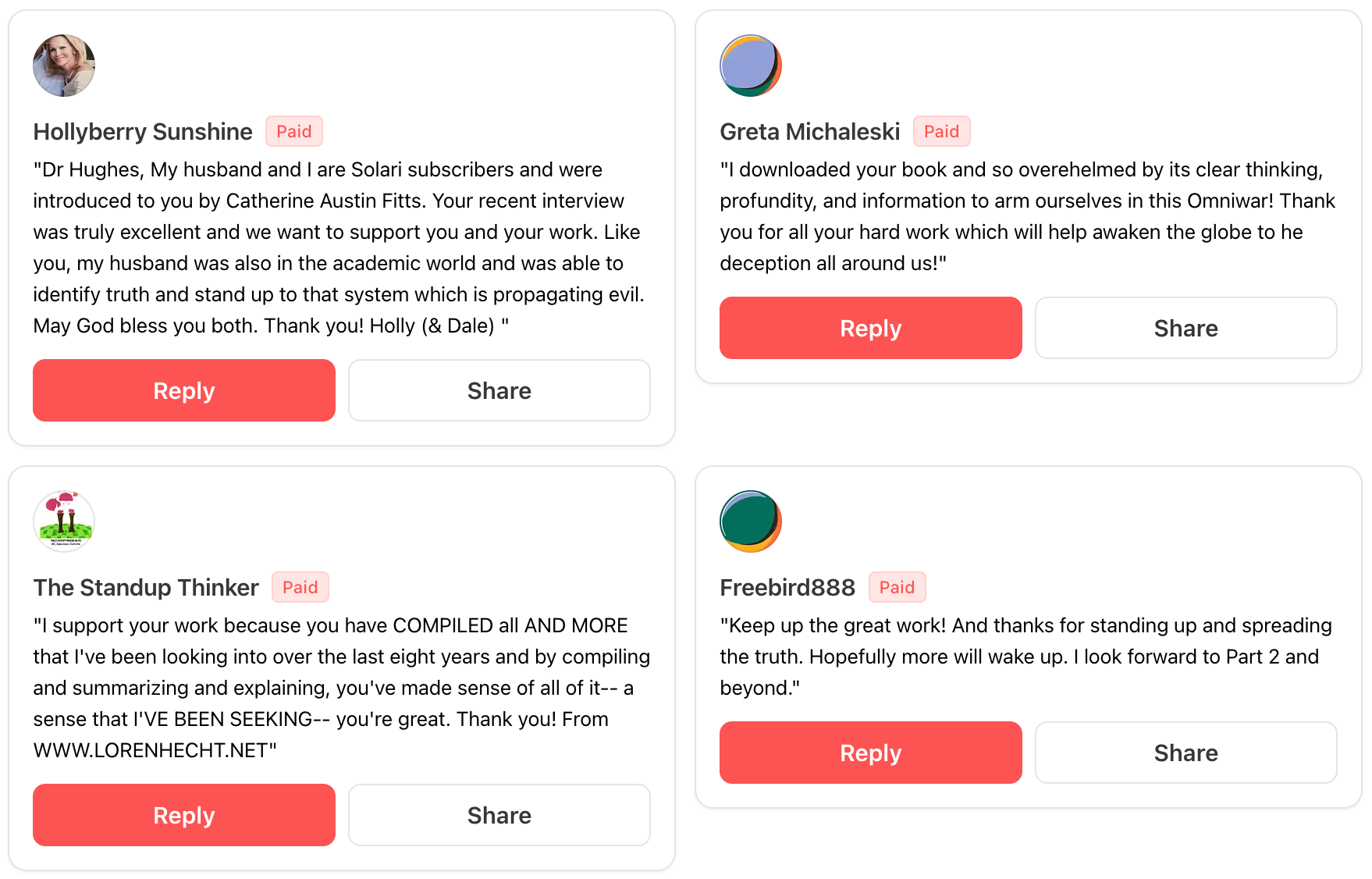Share The Standup Thinker's testimonial
The image size is (1372, 879).
(x=499, y=815)
